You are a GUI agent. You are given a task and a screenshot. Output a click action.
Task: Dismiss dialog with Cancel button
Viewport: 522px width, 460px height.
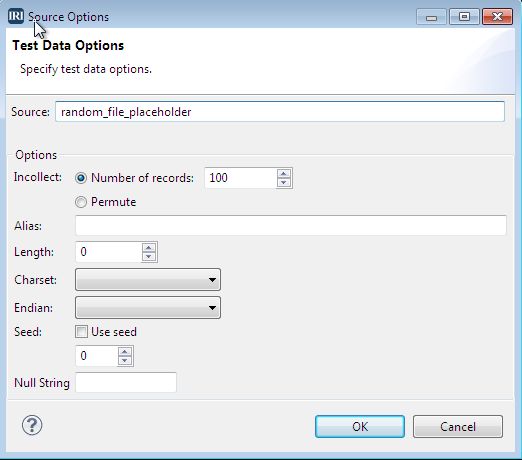click(458, 426)
